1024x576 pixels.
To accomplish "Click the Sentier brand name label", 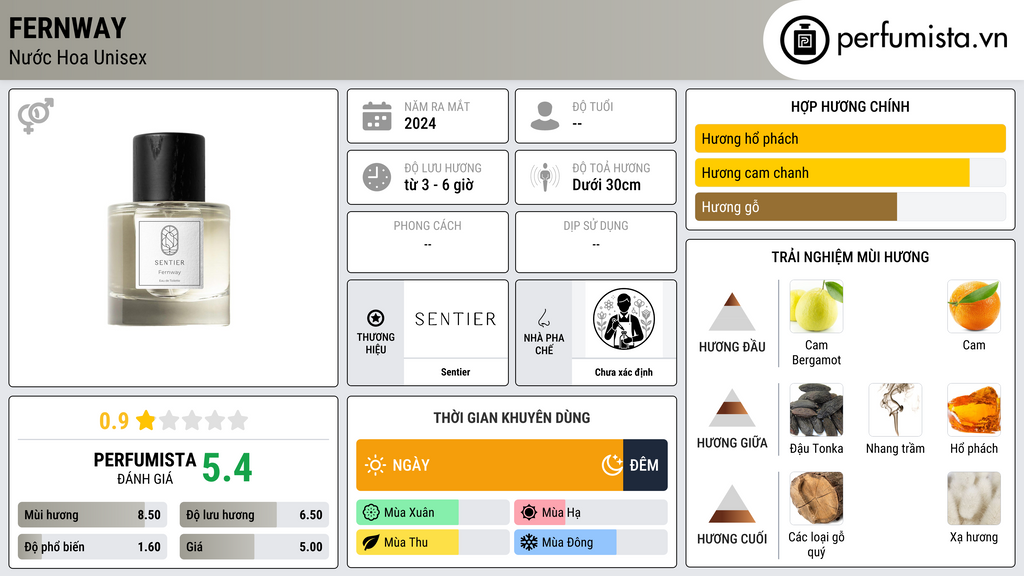I will click(455, 372).
